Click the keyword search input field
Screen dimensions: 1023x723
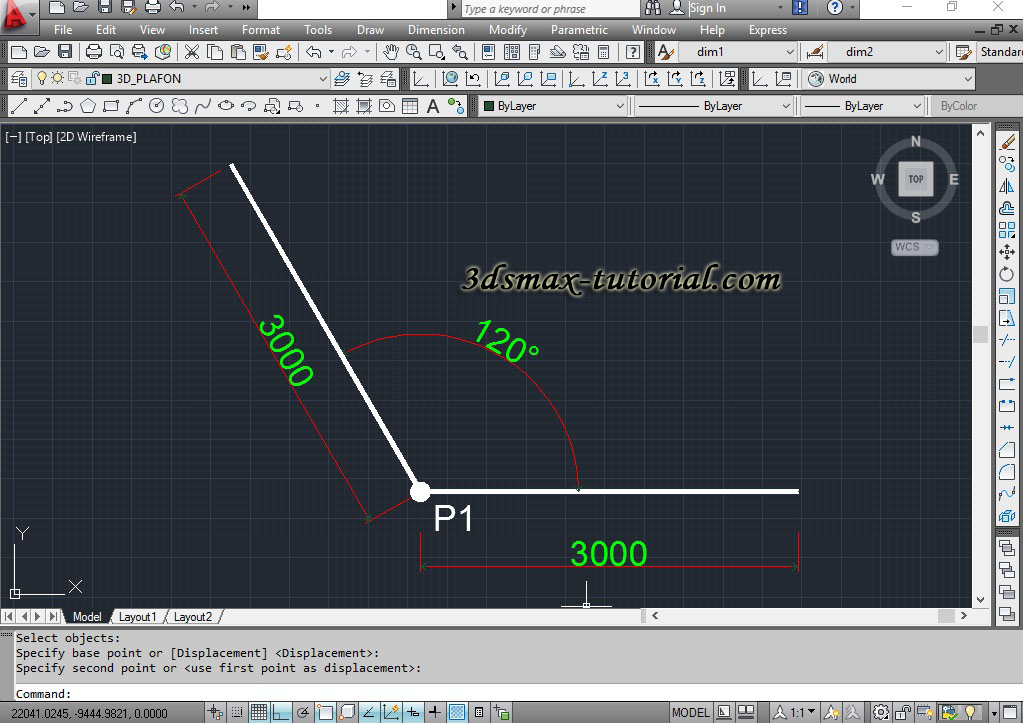[x=549, y=8]
